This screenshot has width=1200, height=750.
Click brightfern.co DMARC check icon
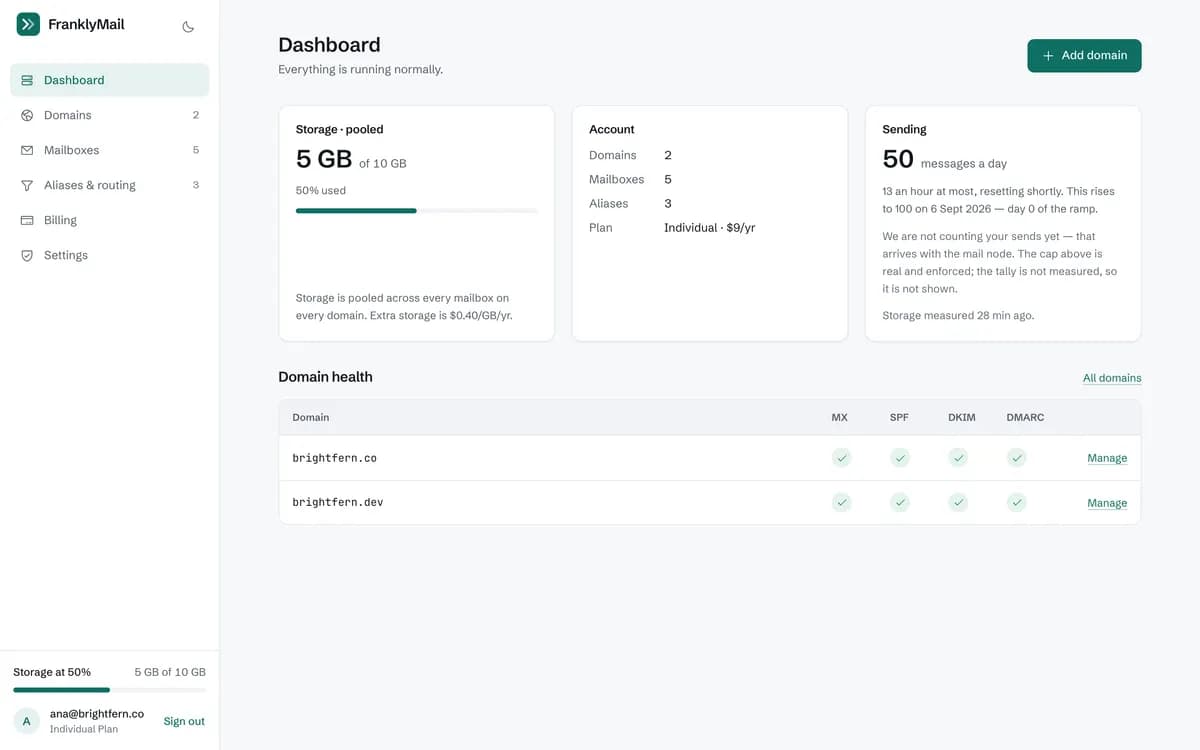click(1017, 458)
